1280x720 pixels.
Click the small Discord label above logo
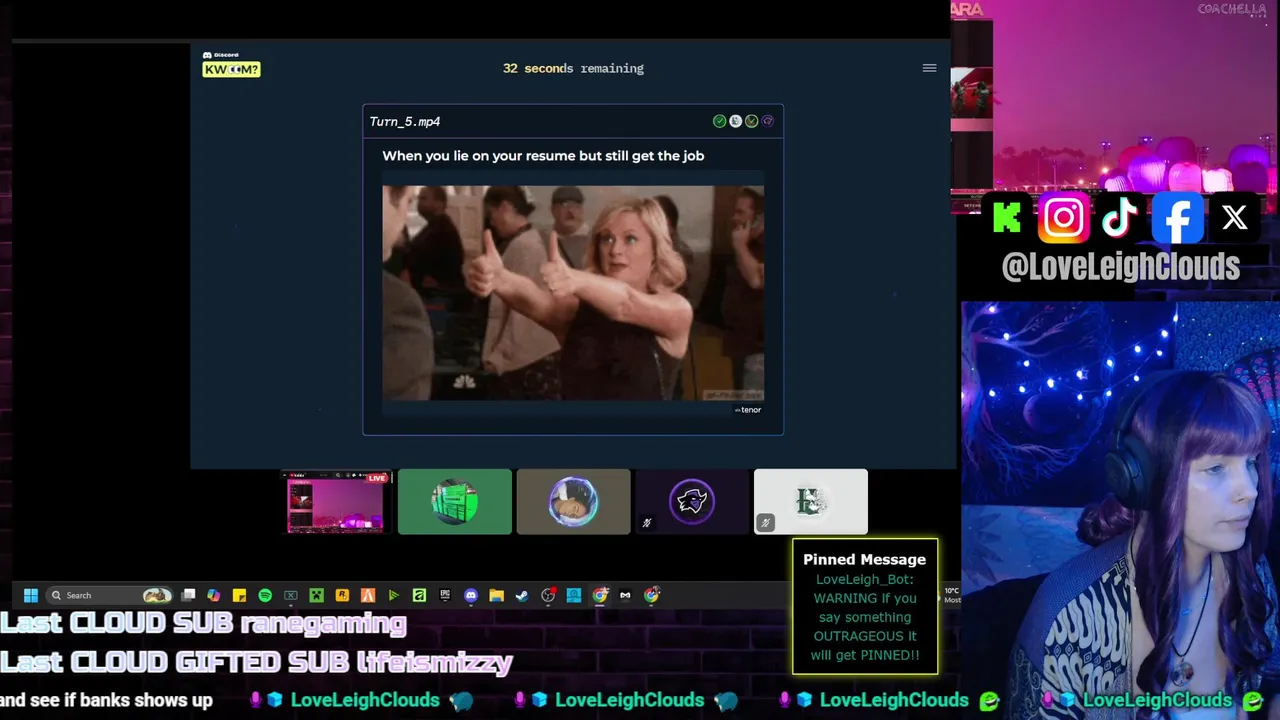(221, 55)
